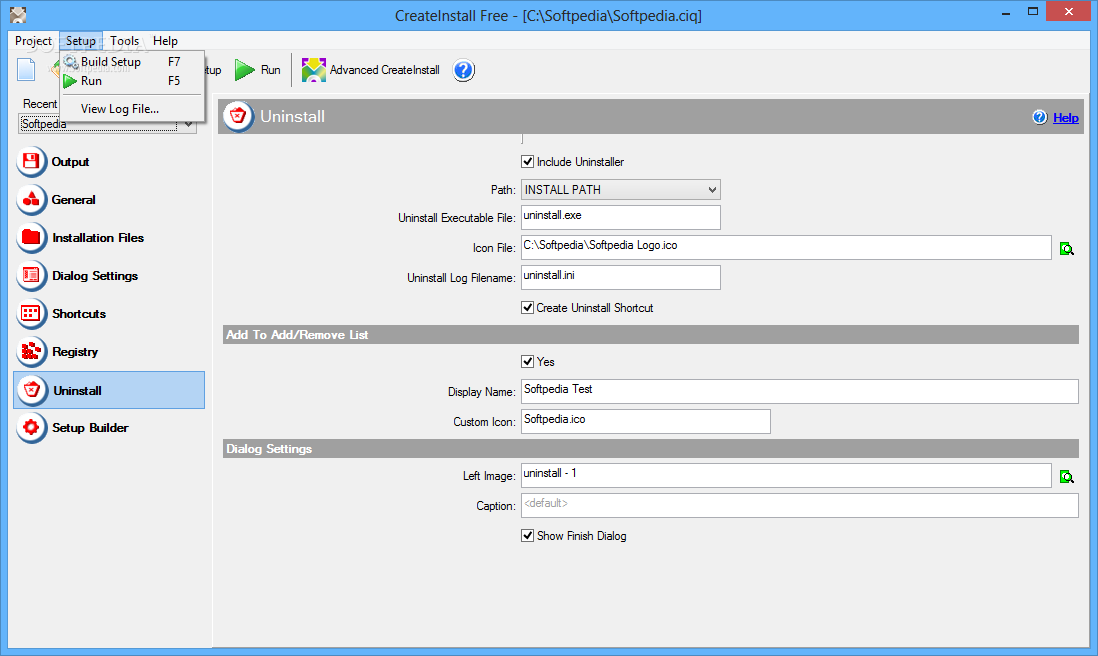Open the Help menu
Image resolution: width=1098 pixels, height=656 pixels.
click(165, 41)
